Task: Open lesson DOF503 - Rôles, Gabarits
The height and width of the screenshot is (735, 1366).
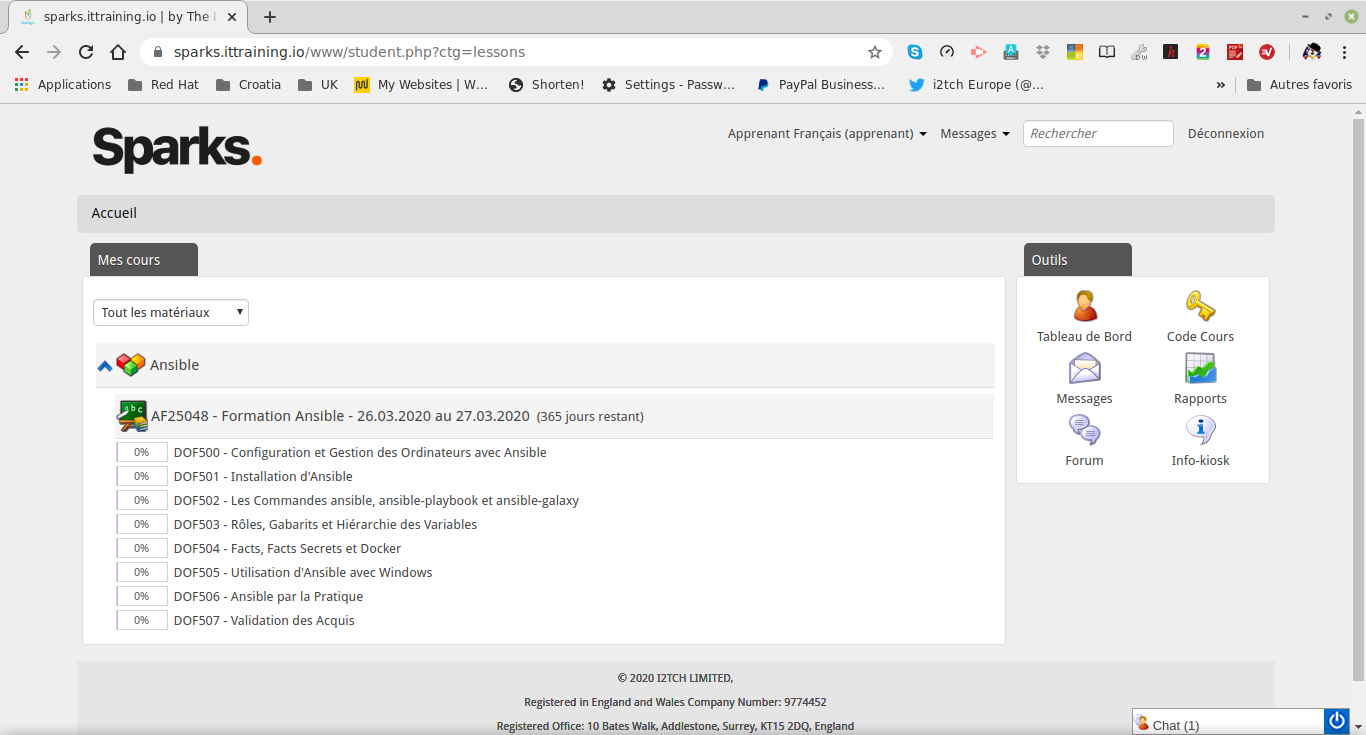Action: [325, 525]
